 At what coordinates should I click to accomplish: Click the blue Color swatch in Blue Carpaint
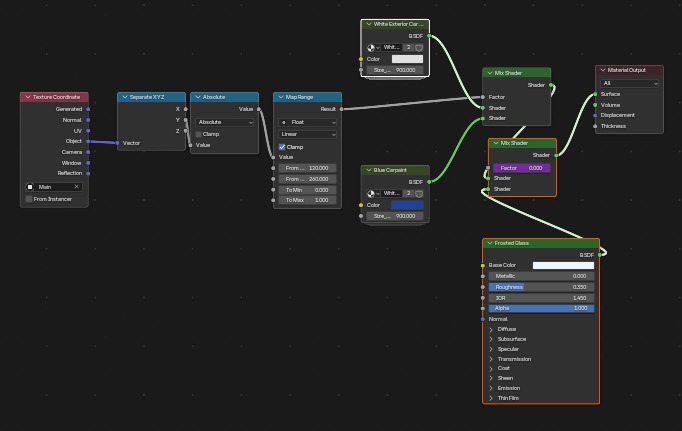tap(407, 205)
